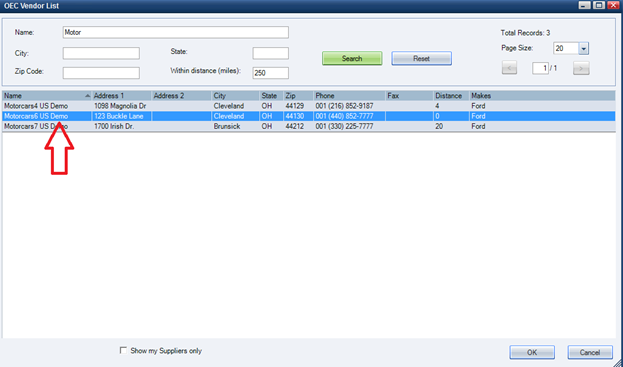The height and width of the screenshot is (367, 623).
Task: Minimize the OEC Vendor List window
Action: 584,5
